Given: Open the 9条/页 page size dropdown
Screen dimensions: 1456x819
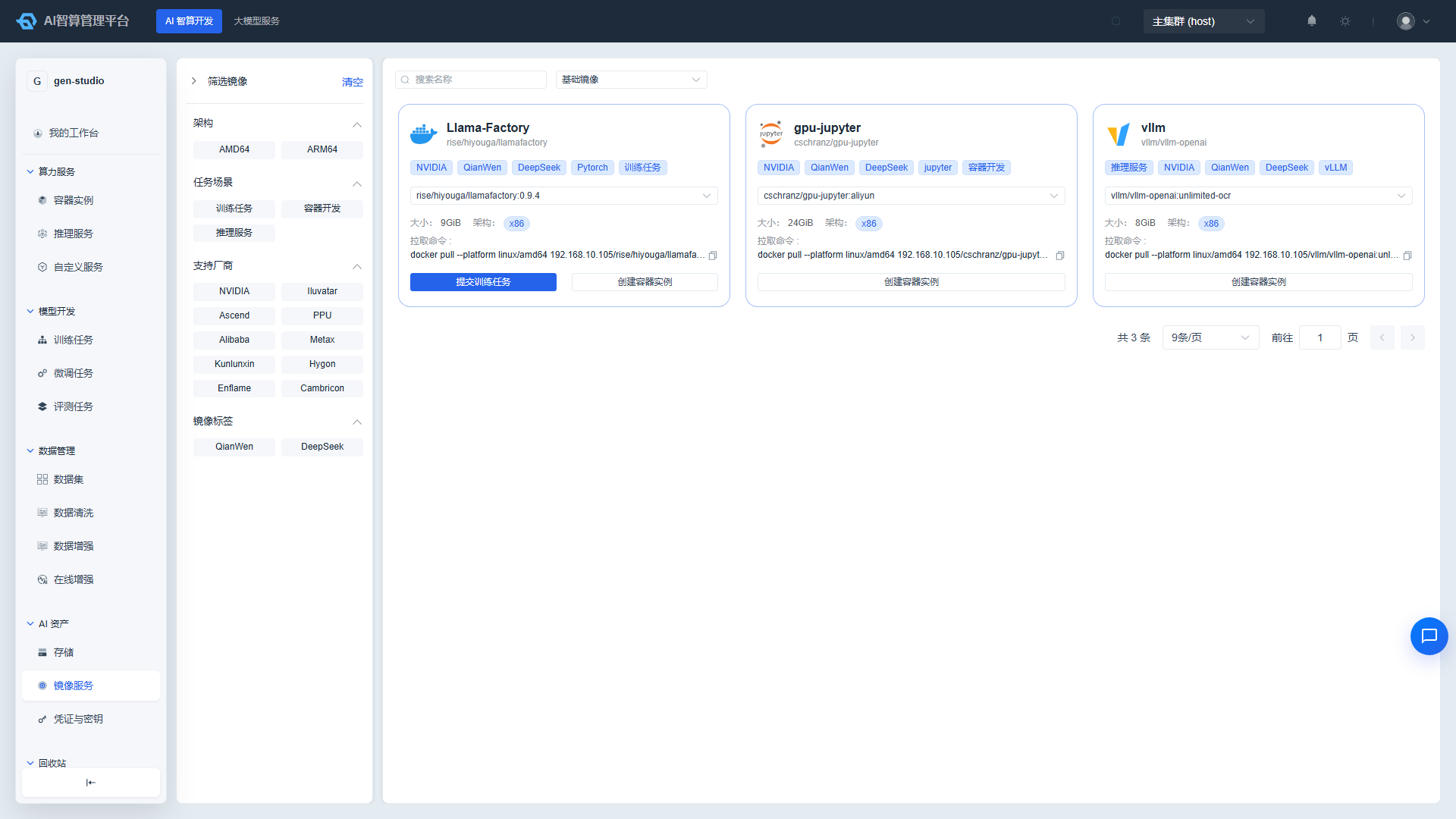Looking at the screenshot, I should [x=1210, y=337].
